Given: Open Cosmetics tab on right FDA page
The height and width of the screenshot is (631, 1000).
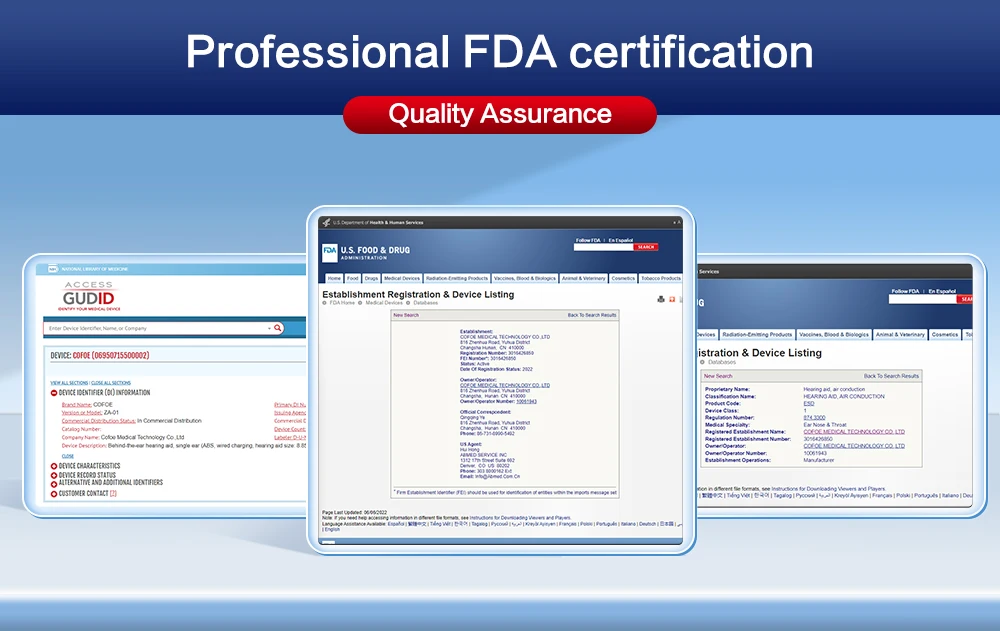Looking at the screenshot, I should (x=945, y=334).
